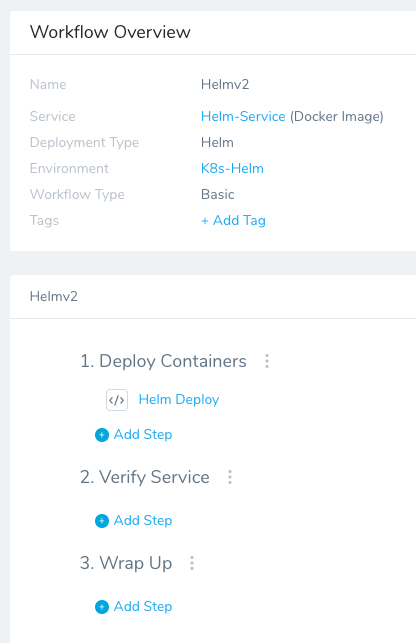Open the Verify Service three-dot options menu
Screen dimensions: 416x643
[230, 477]
